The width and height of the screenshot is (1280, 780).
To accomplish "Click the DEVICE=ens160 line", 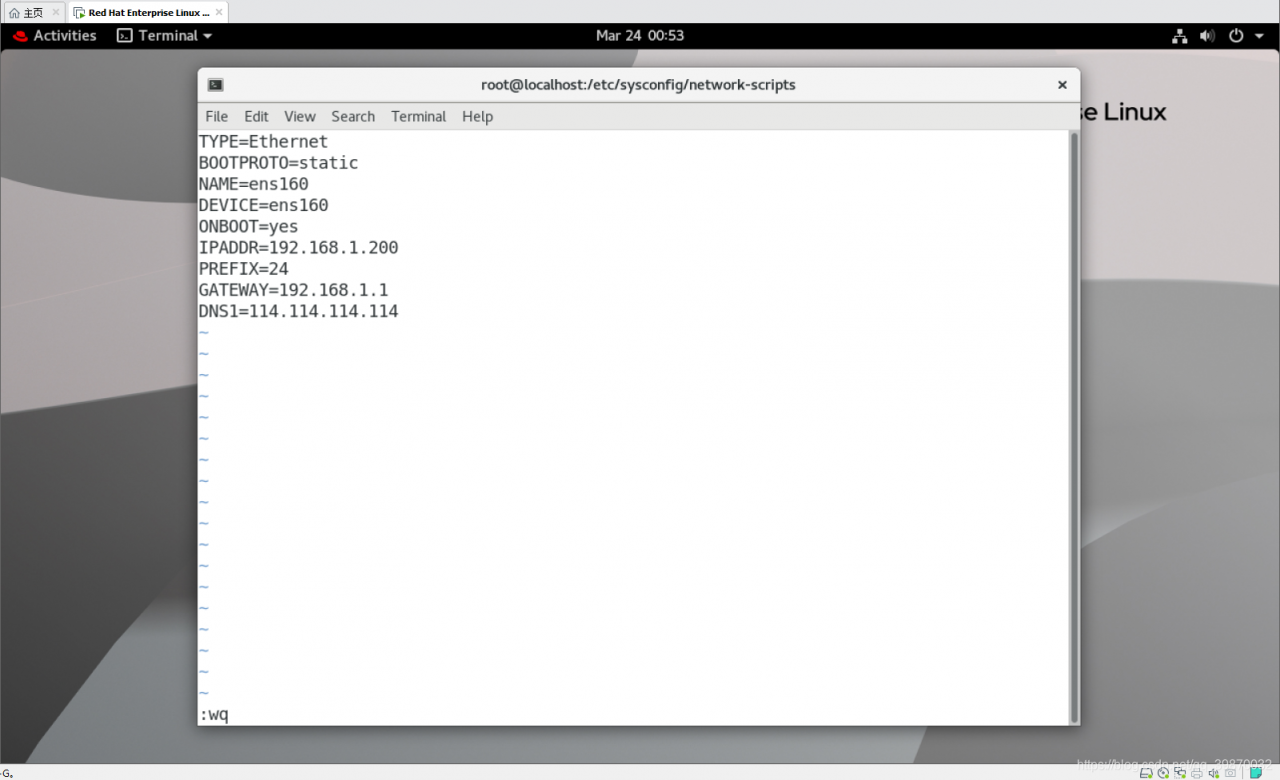I will coord(264,205).
